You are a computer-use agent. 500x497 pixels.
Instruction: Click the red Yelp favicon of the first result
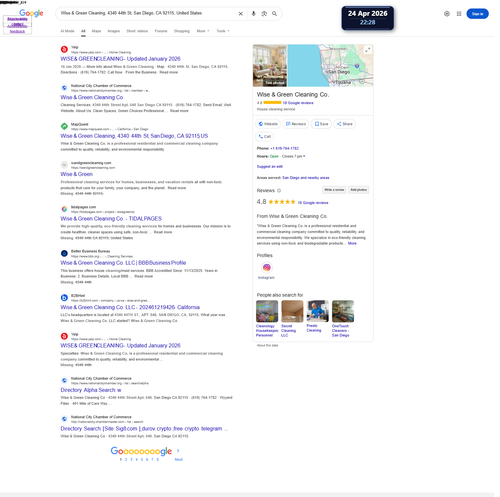[x=64, y=49]
